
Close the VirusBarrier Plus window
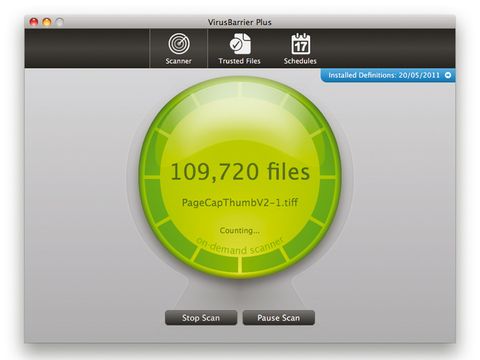pyautogui.click(x=34, y=22)
